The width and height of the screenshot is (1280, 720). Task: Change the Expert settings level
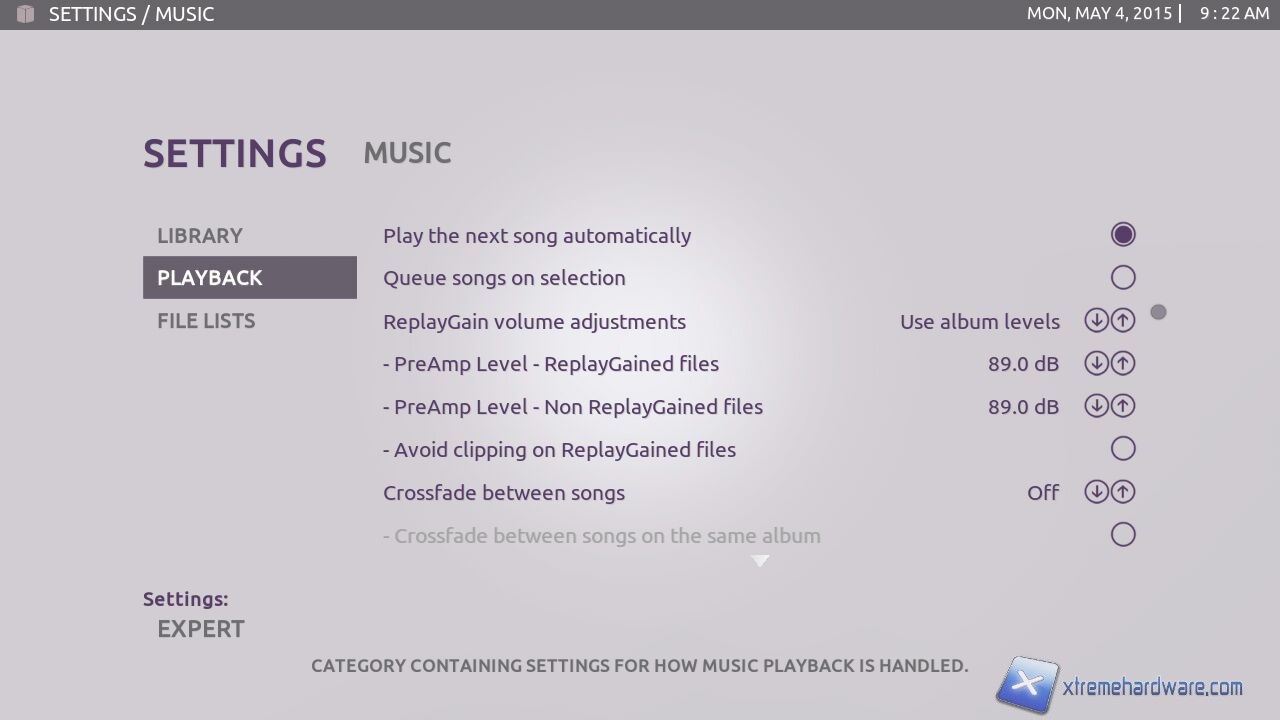click(x=201, y=629)
